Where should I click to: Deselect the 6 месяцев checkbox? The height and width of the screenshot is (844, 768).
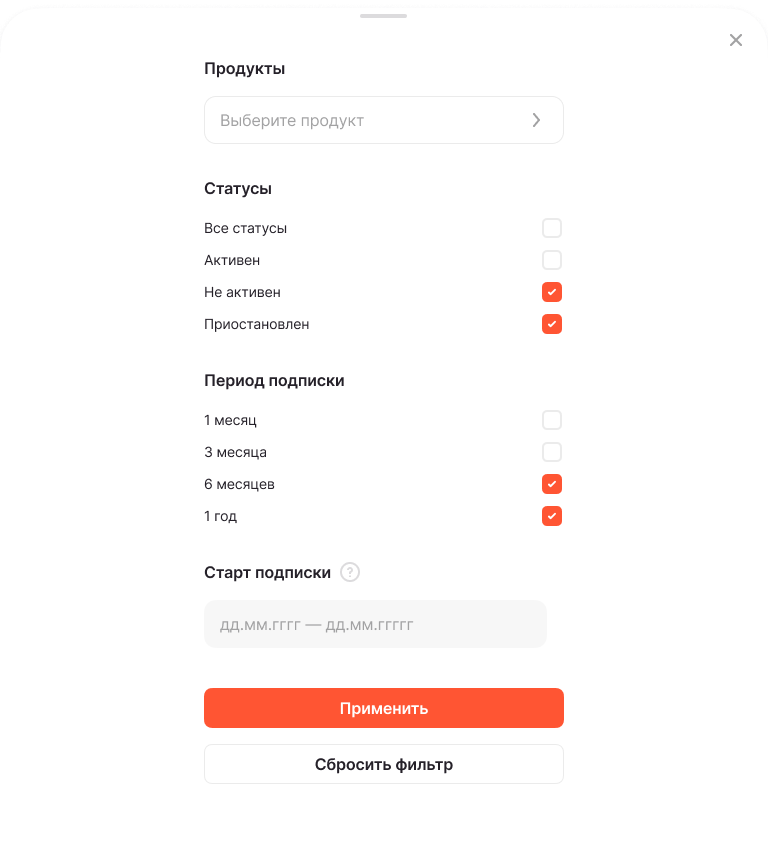552,484
